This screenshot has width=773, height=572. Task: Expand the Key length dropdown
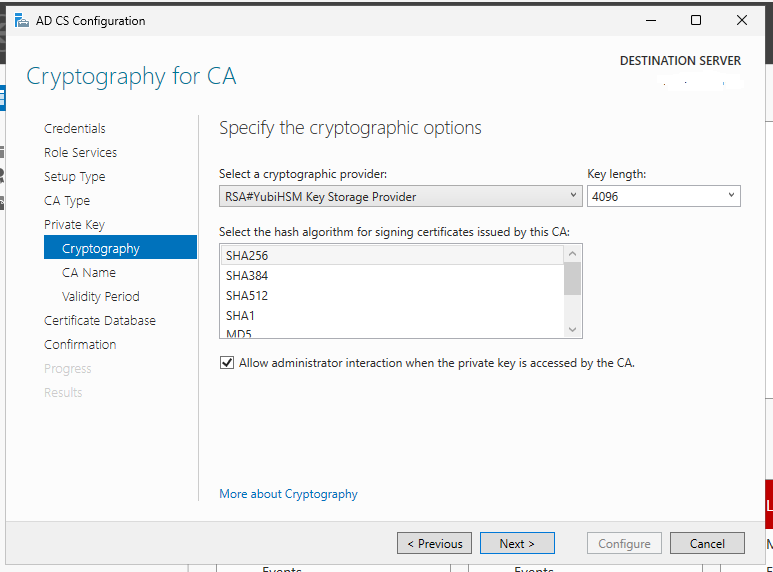pos(664,196)
